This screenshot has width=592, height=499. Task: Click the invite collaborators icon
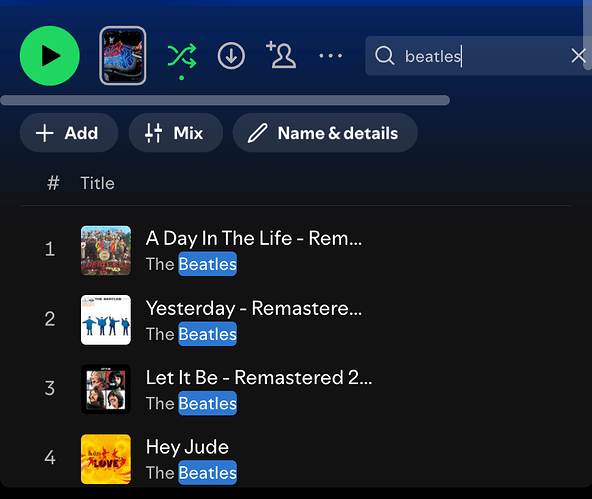pos(281,55)
